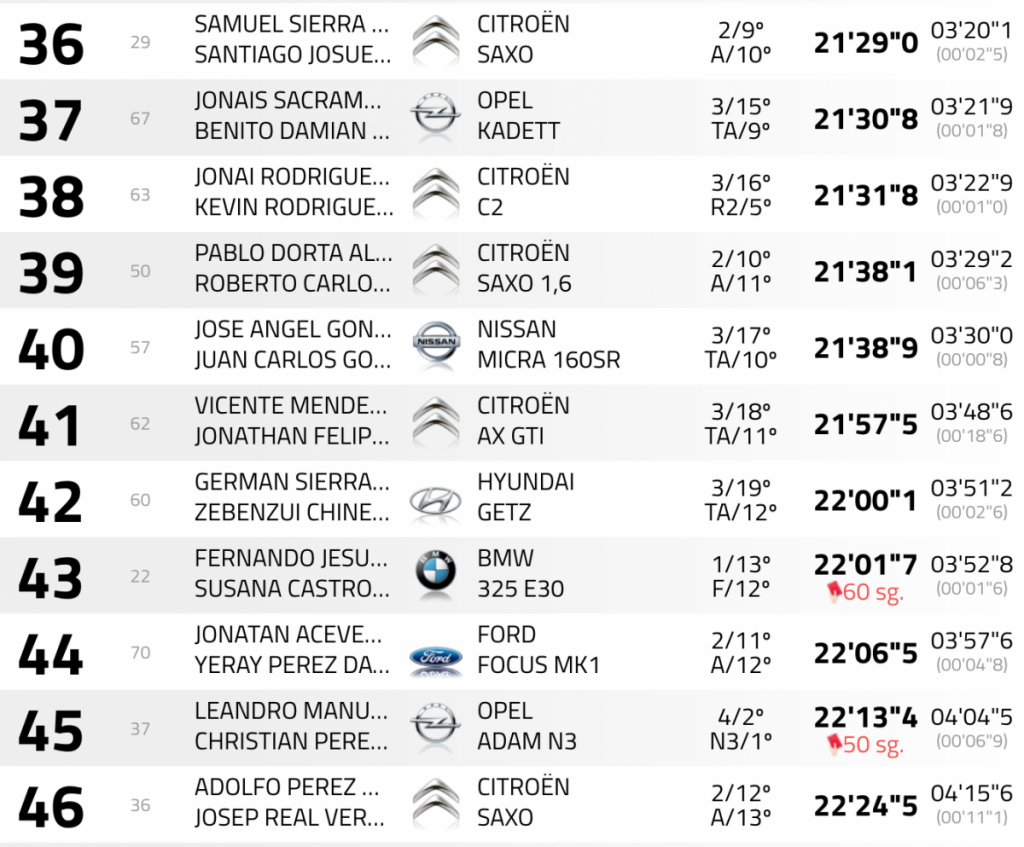This screenshot has width=1024, height=847.
Task: Click the red penalty flag beside 60 sg.
Action: click(831, 592)
